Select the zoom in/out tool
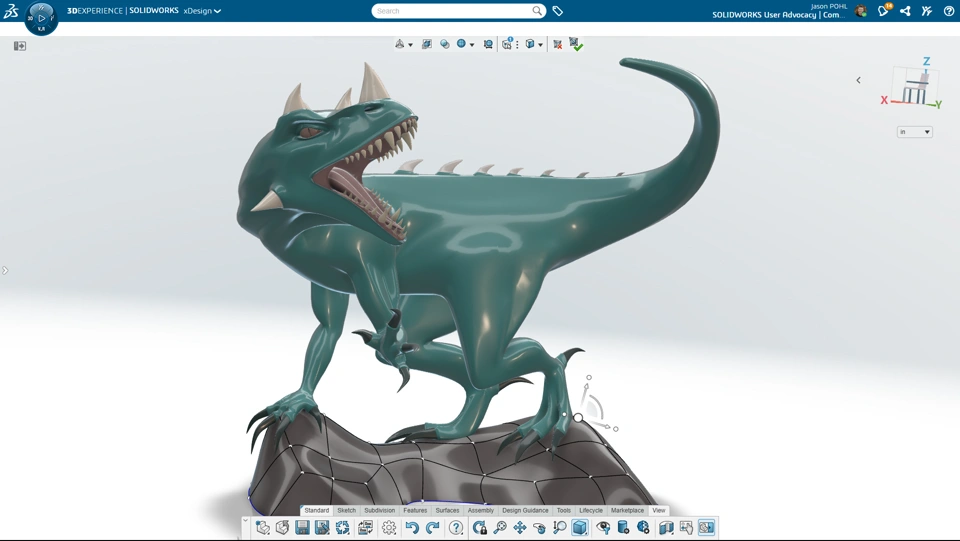 (x=560, y=528)
